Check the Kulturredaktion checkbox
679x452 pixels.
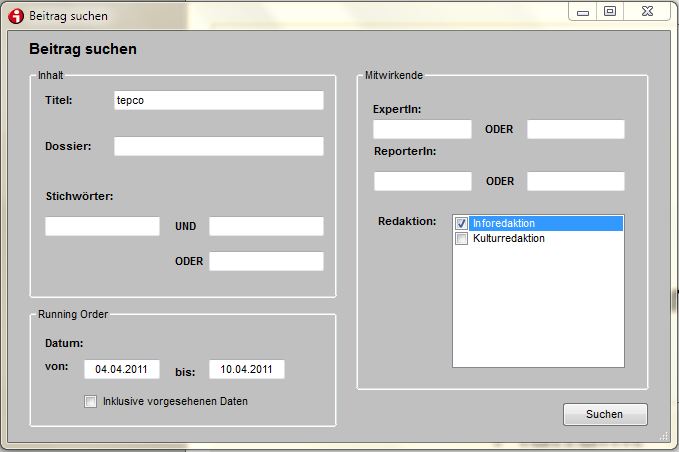point(461,239)
